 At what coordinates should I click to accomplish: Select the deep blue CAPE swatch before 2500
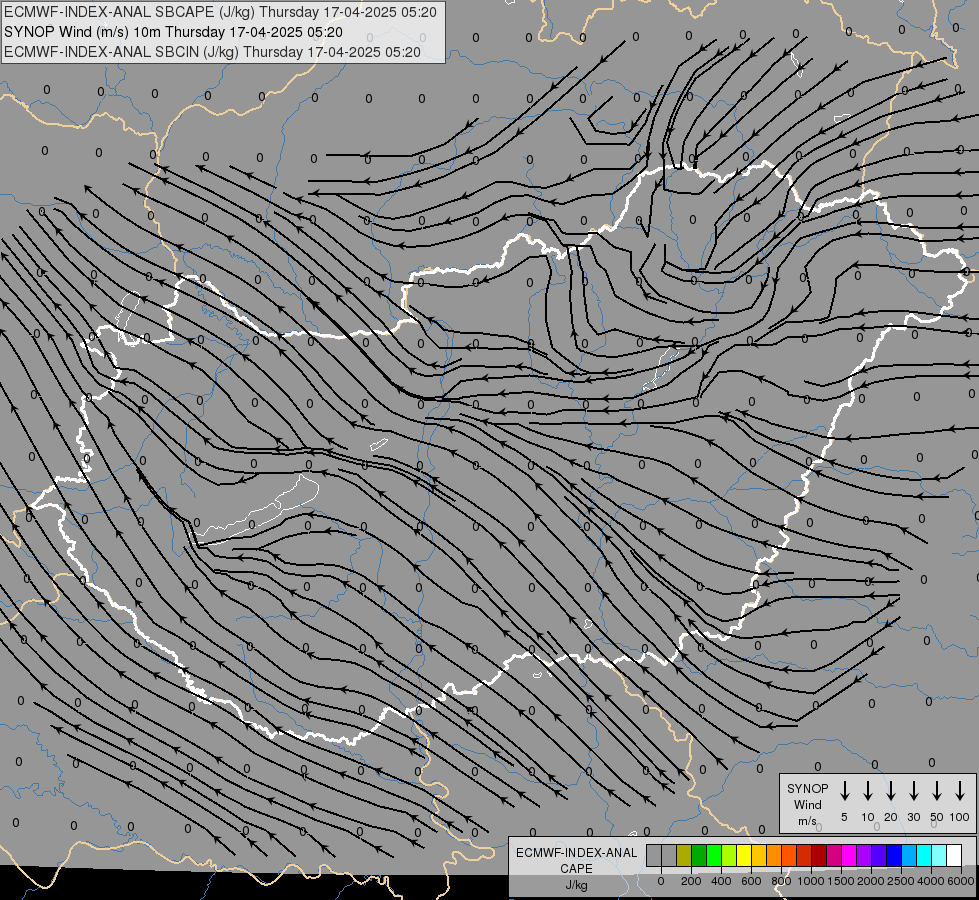(895, 855)
